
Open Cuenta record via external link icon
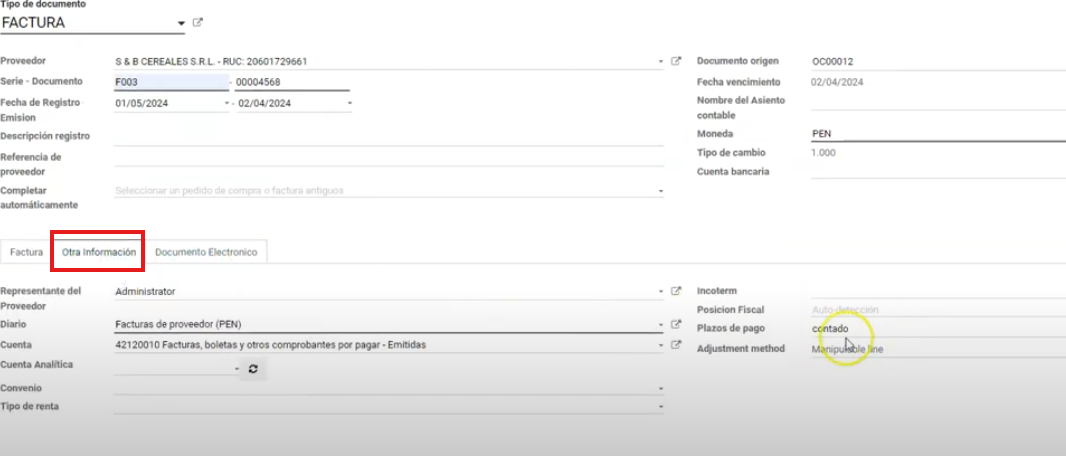676,346
